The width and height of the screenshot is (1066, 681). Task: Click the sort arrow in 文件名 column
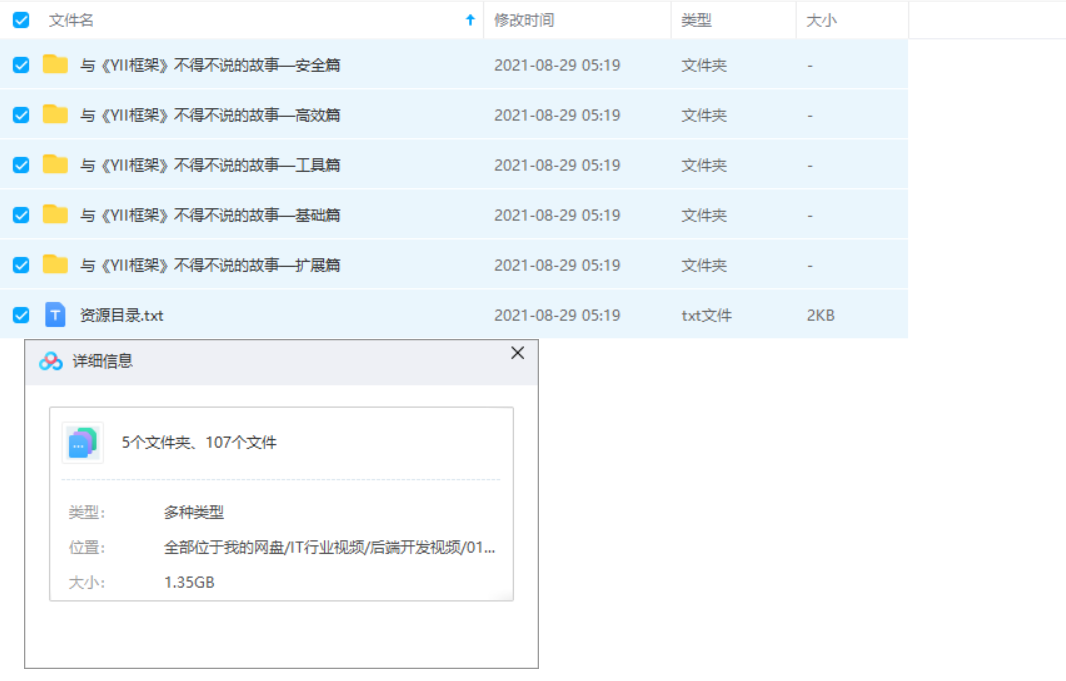pos(470,20)
